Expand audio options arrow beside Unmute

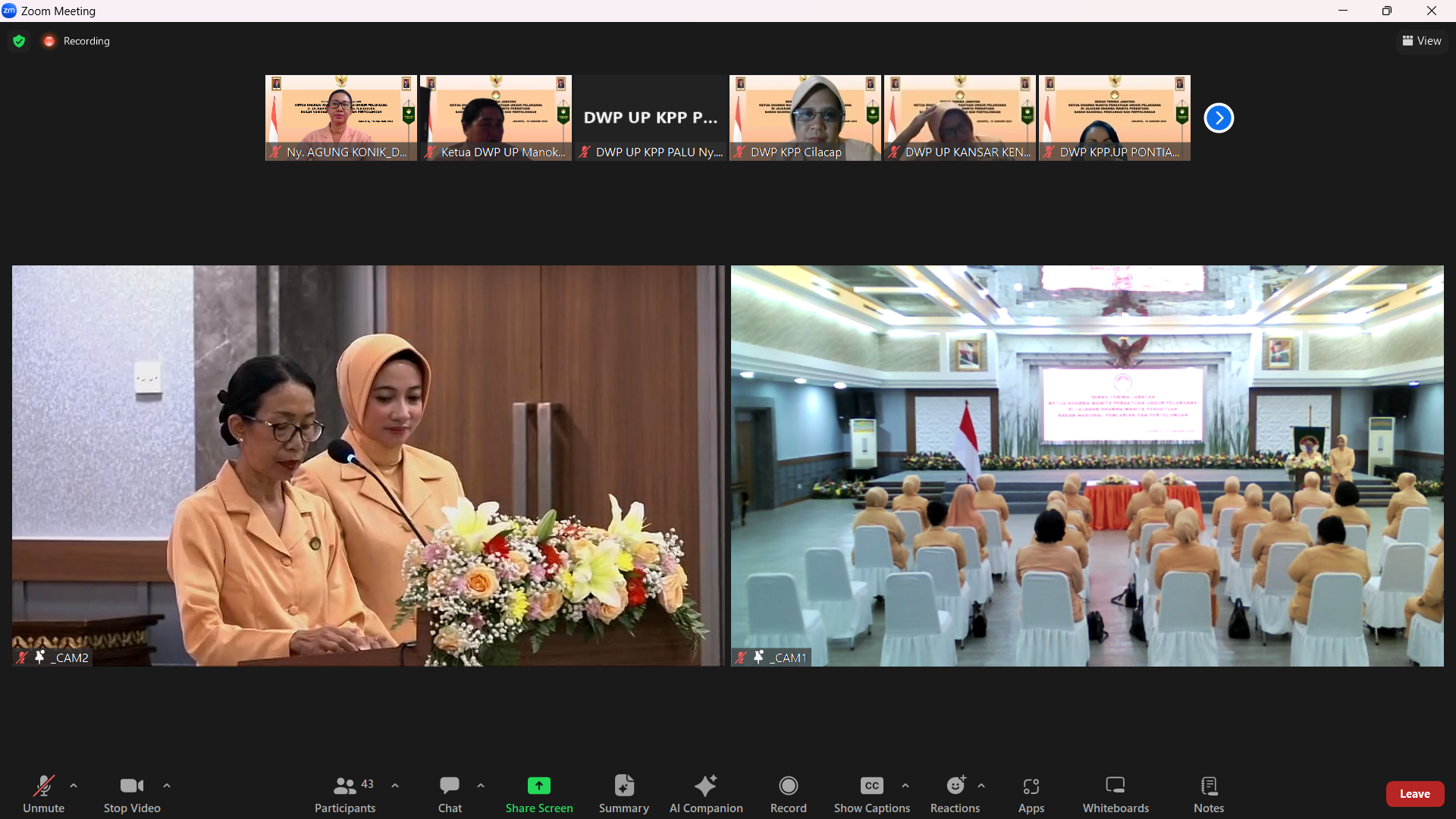point(74,786)
